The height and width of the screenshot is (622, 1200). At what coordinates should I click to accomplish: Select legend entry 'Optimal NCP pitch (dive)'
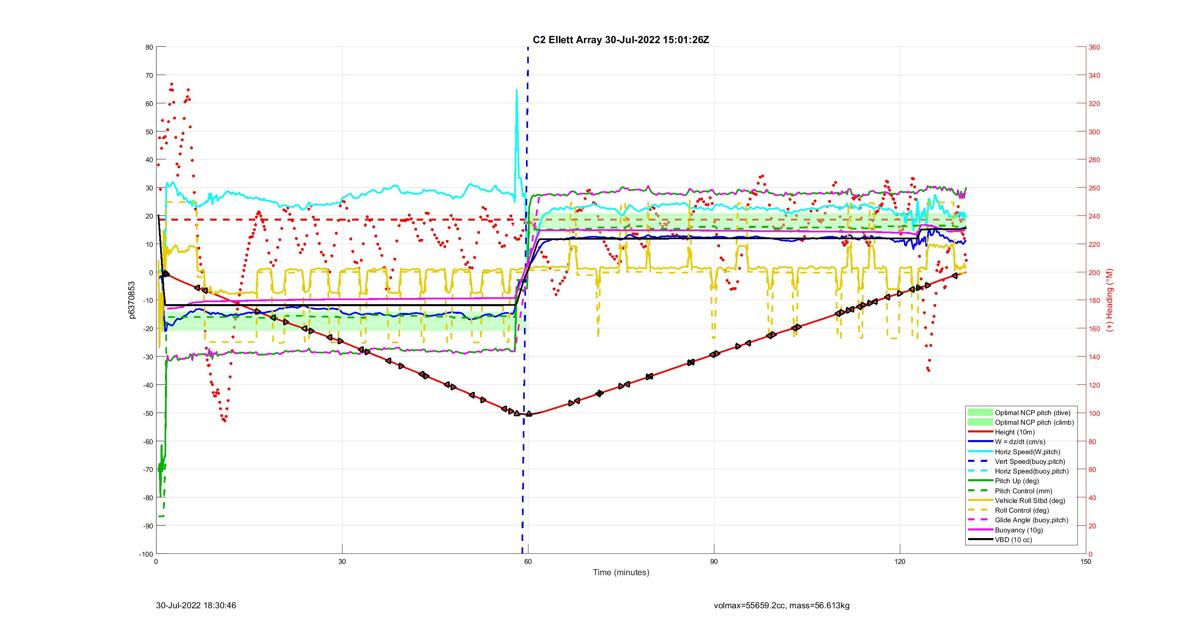click(x=1033, y=412)
